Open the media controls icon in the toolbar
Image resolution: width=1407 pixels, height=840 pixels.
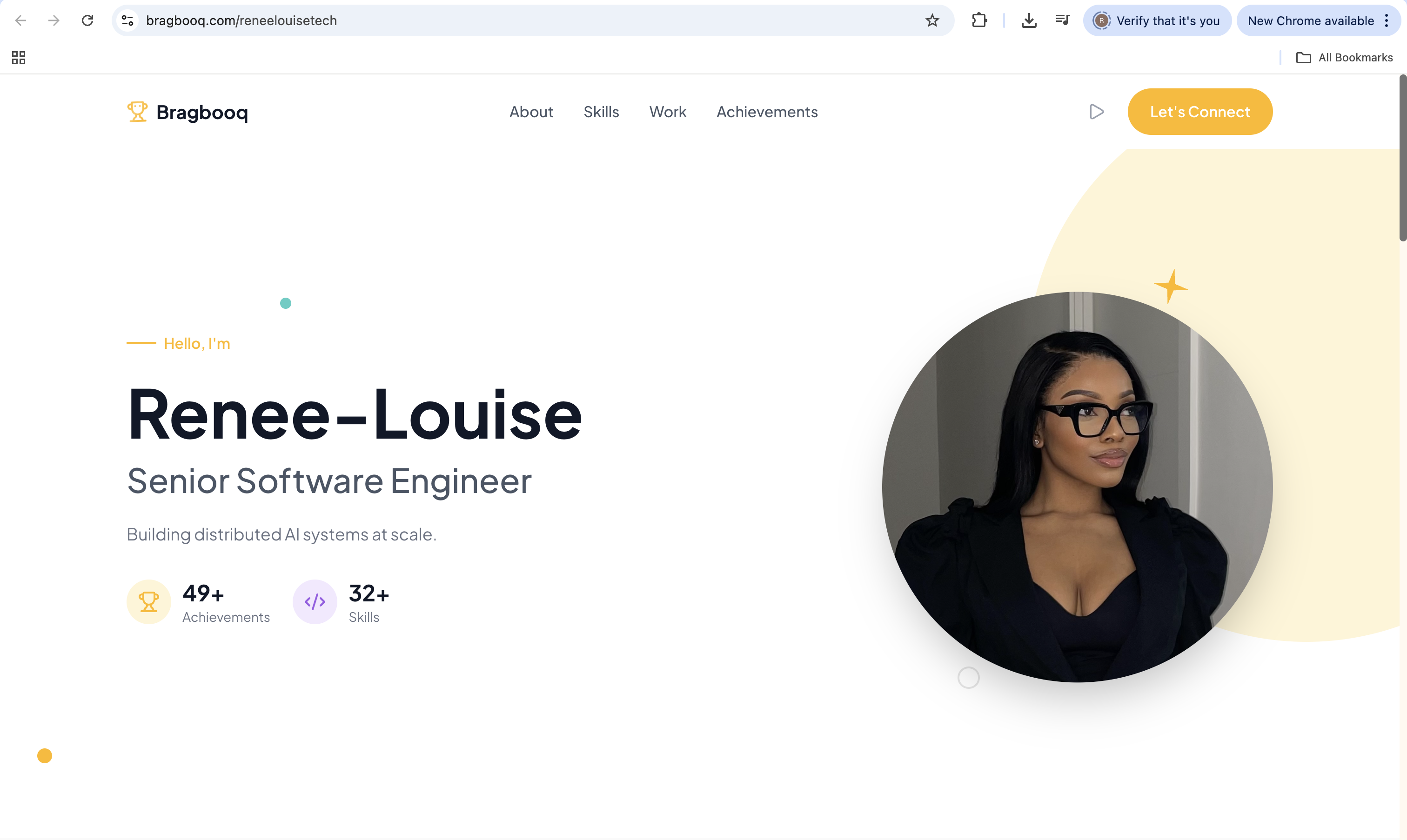click(x=1062, y=21)
